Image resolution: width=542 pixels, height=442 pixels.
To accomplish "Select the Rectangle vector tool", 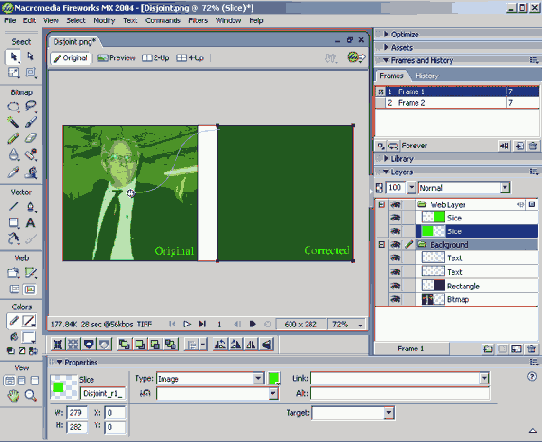I will (x=13, y=223).
